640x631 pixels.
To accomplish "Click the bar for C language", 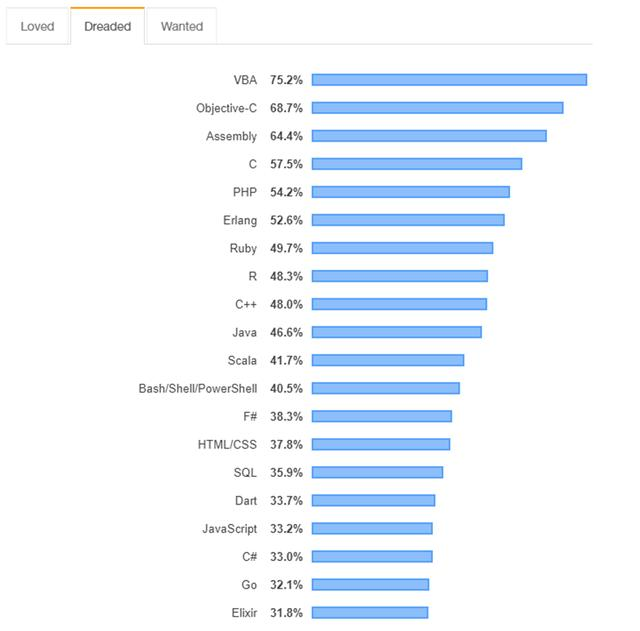I will [x=417, y=164].
